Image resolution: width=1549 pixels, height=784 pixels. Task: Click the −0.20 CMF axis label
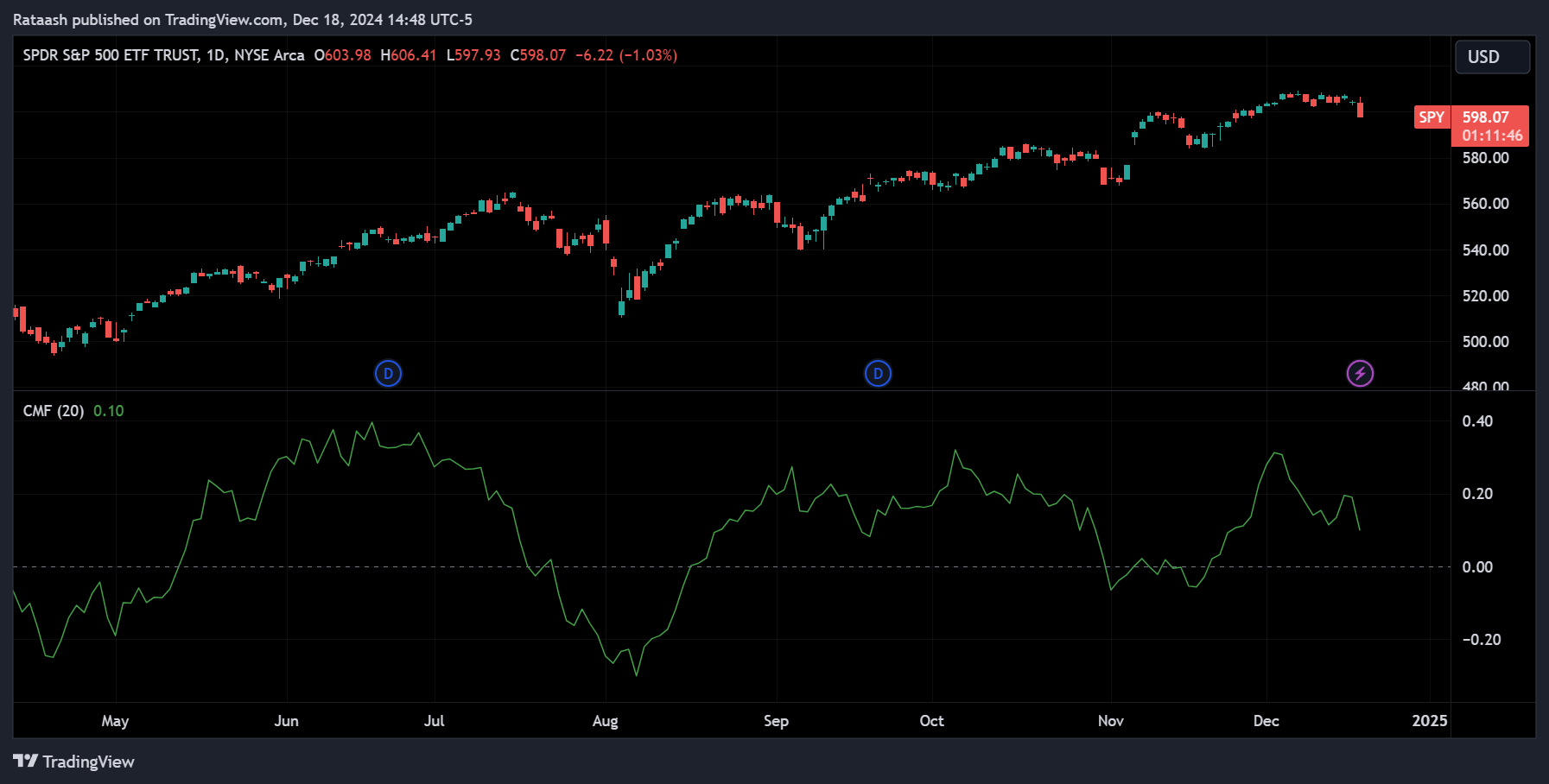pyautogui.click(x=1481, y=640)
